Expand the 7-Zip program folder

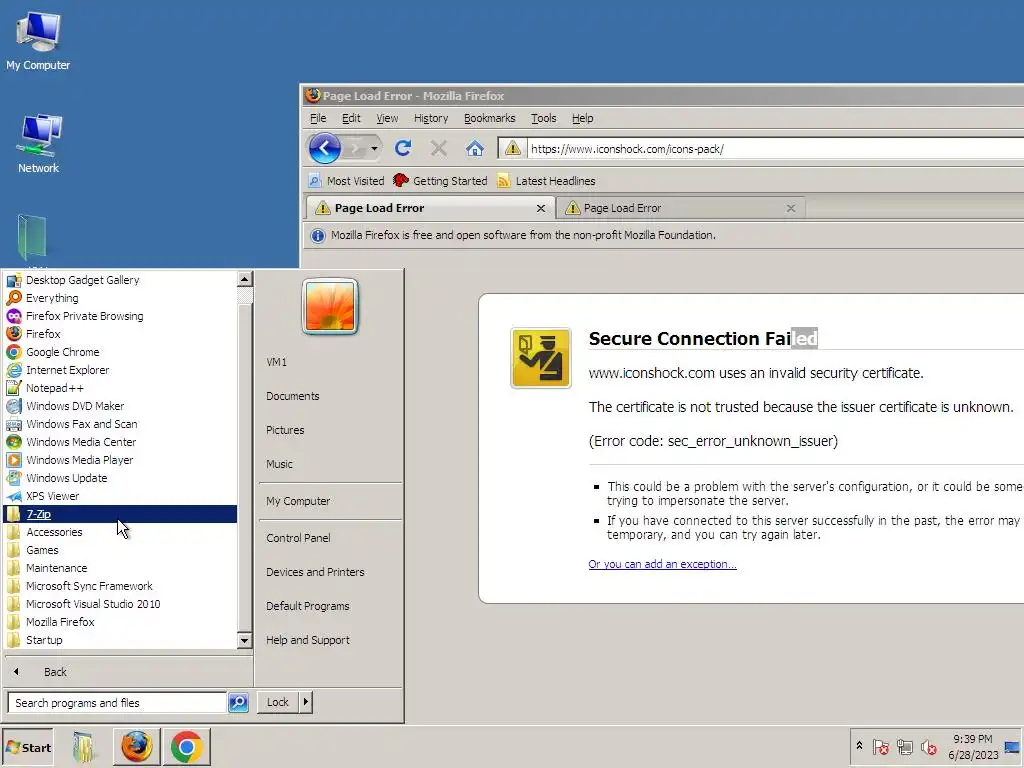pyautogui.click(x=120, y=514)
